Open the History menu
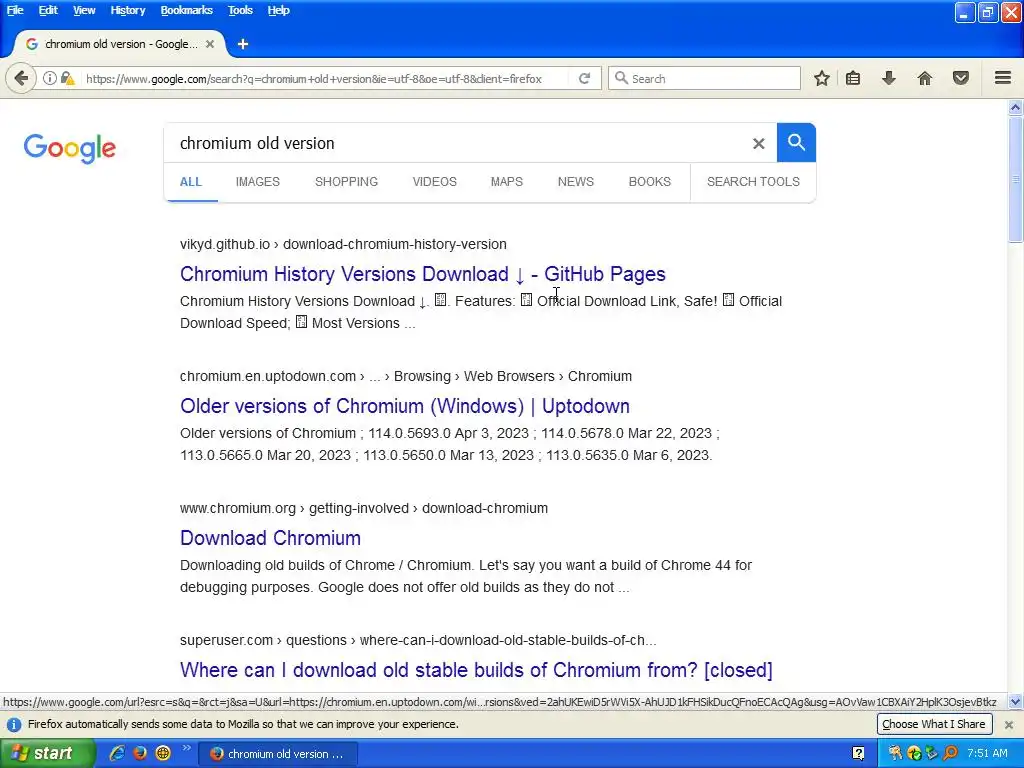 [x=127, y=10]
